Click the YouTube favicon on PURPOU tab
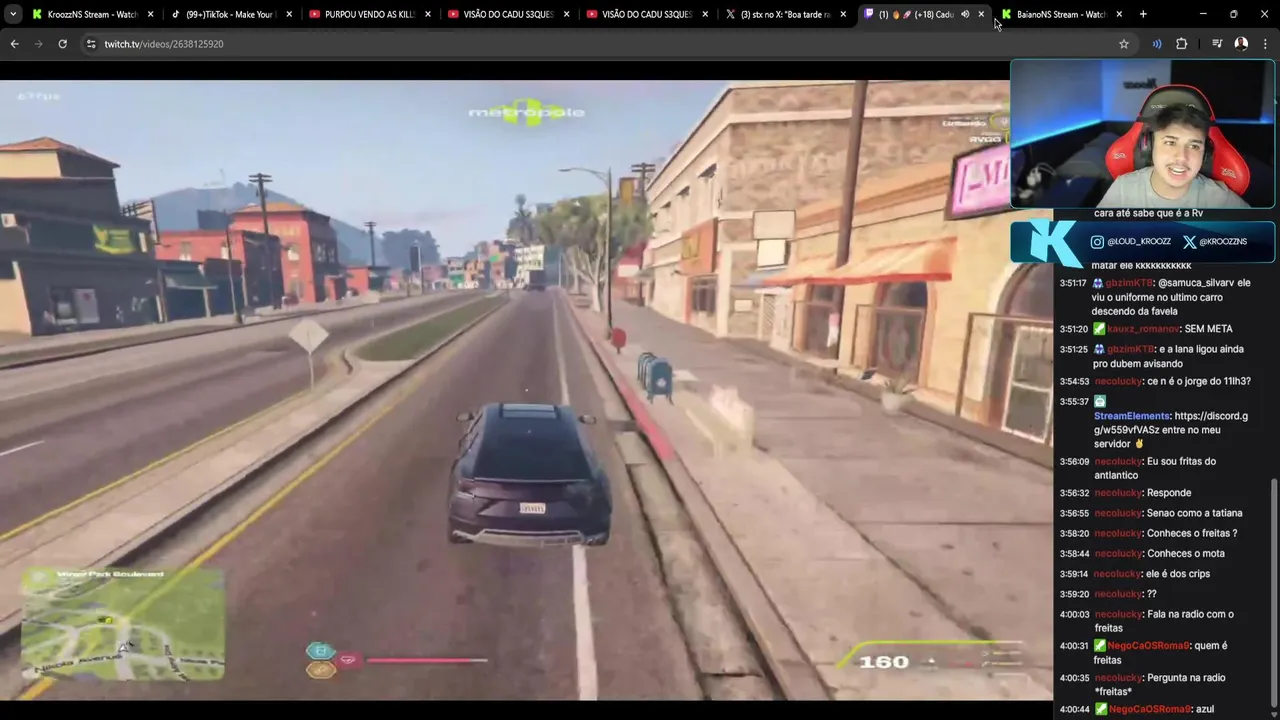The height and width of the screenshot is (720, 1280). 315,14
